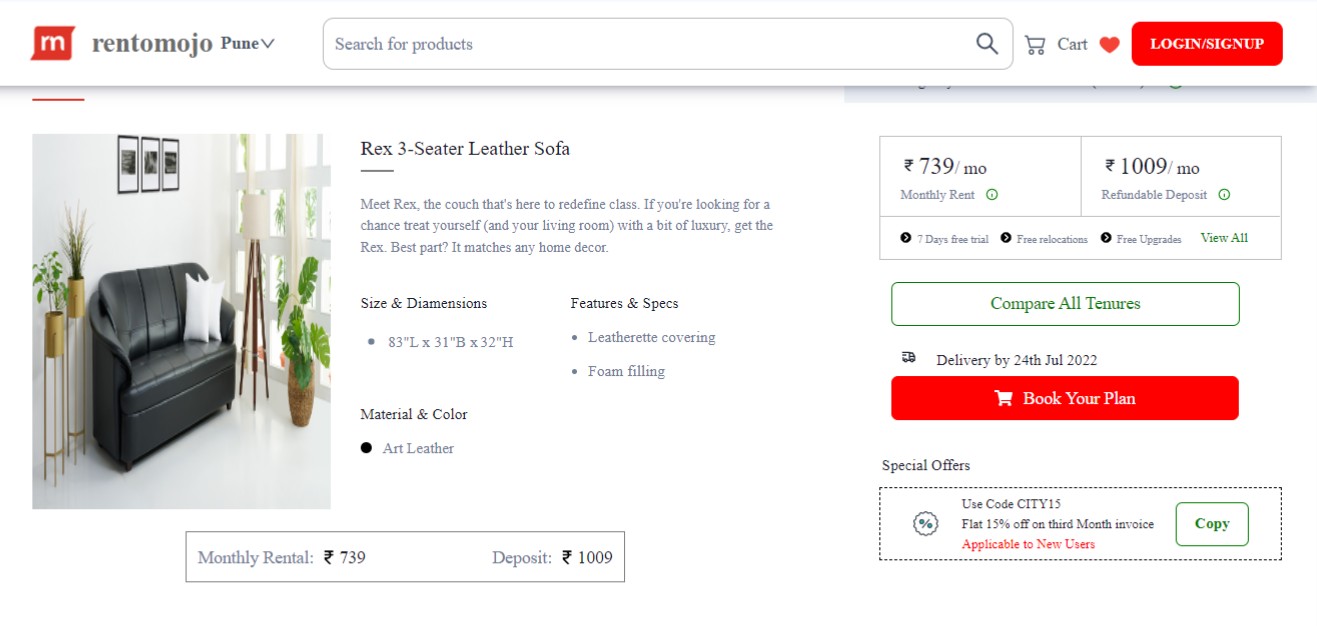1317x626 pixels.
Task: Copy the CITY15 coupon code
Action: click(1211, 524)
